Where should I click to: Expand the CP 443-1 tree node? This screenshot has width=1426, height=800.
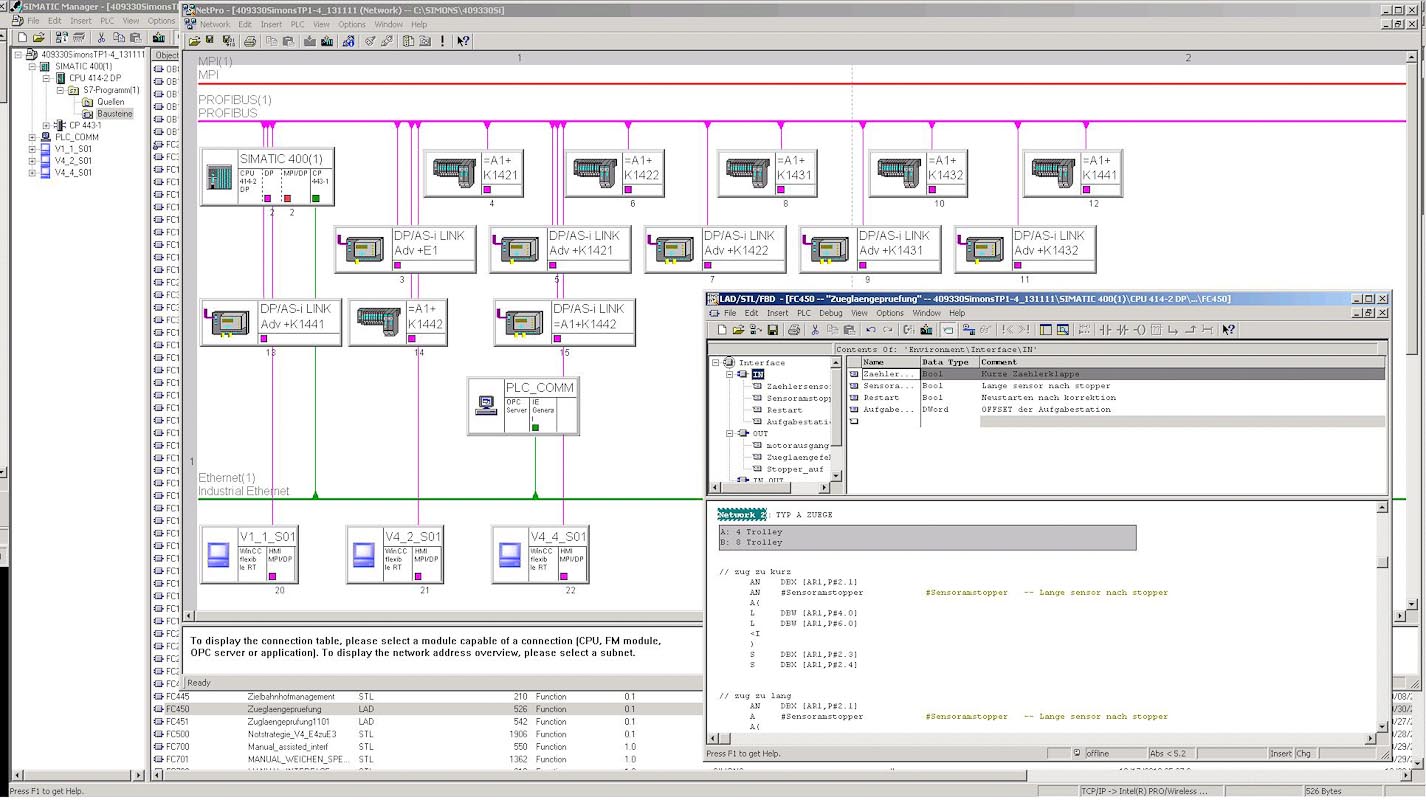pos(46,125)
